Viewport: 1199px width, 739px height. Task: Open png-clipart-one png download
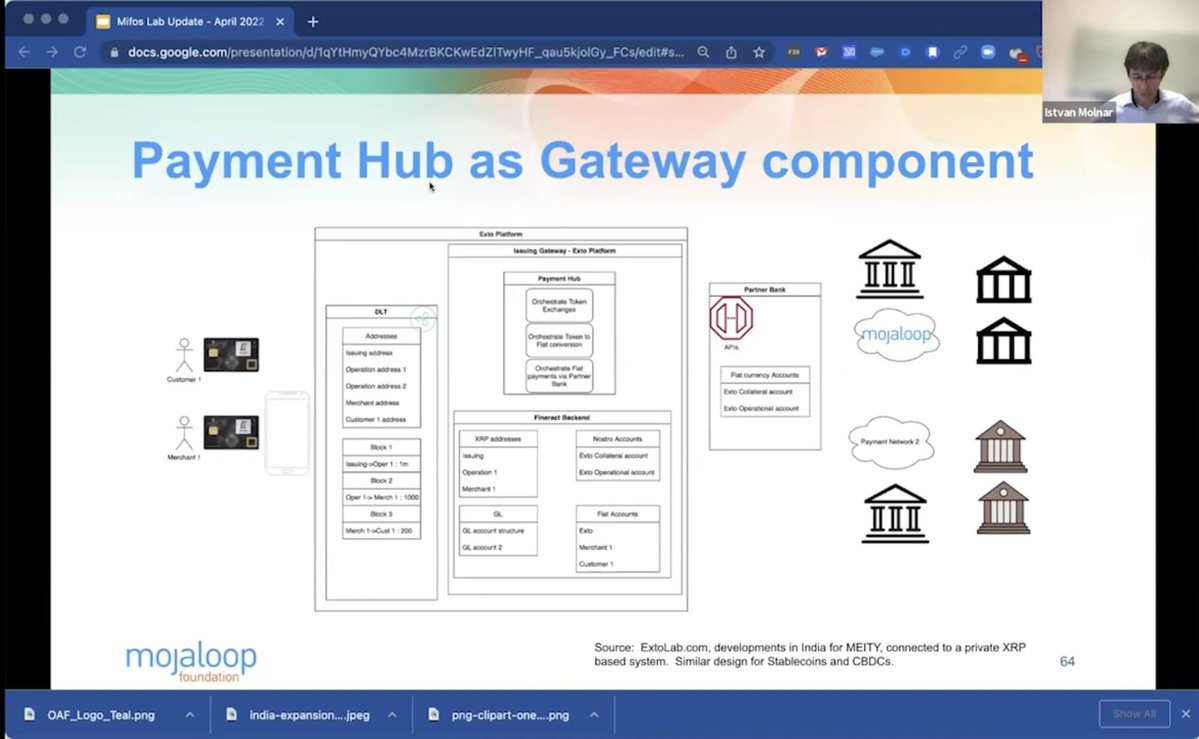(x=510, y=715)
